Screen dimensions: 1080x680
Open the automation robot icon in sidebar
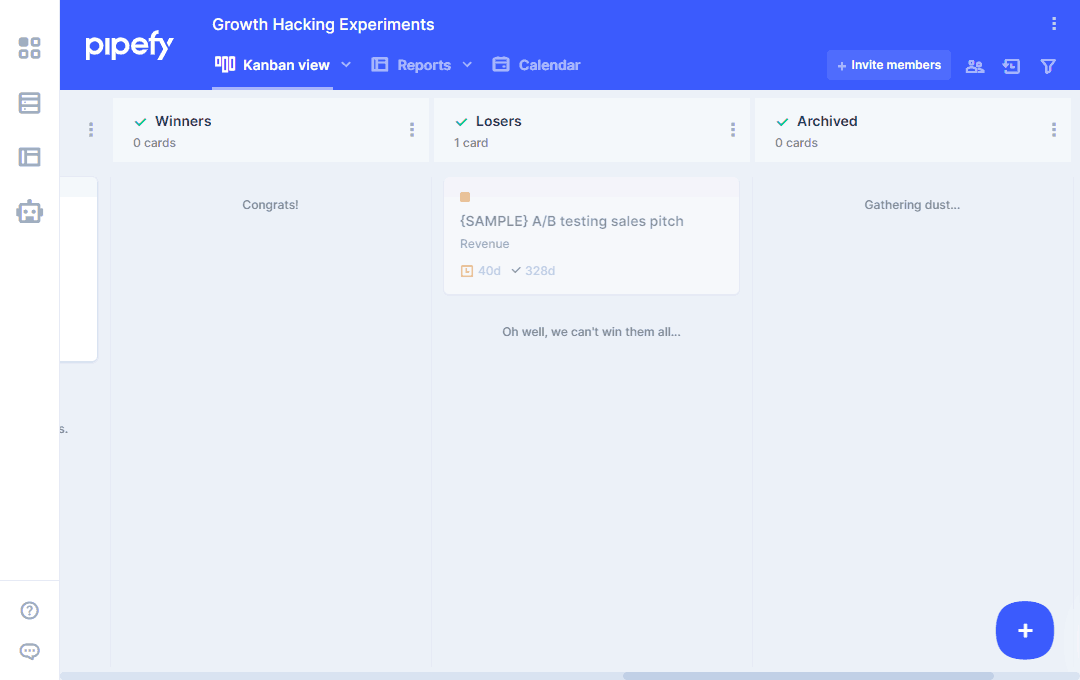[30, 211]
